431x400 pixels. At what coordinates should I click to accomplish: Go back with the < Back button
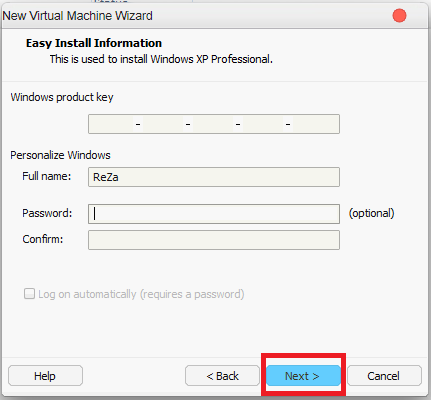(x=222, y=376)
